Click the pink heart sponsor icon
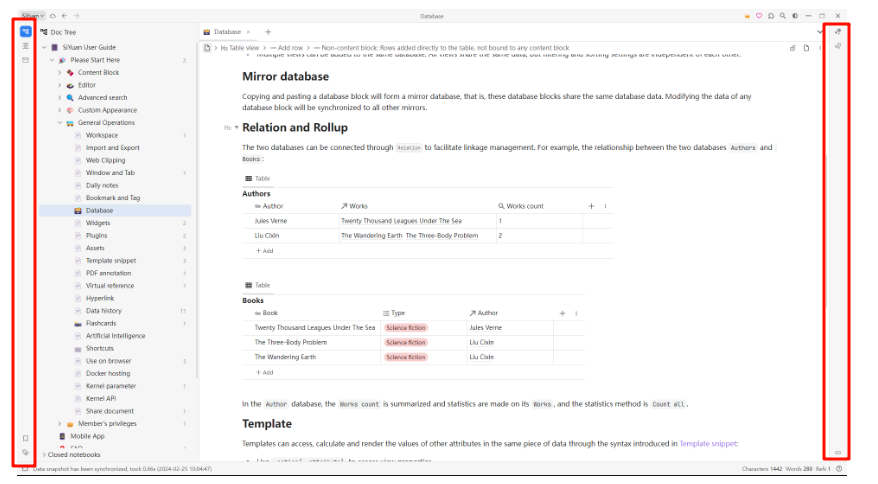Screen dimensions: 878x484 [759, 16]
